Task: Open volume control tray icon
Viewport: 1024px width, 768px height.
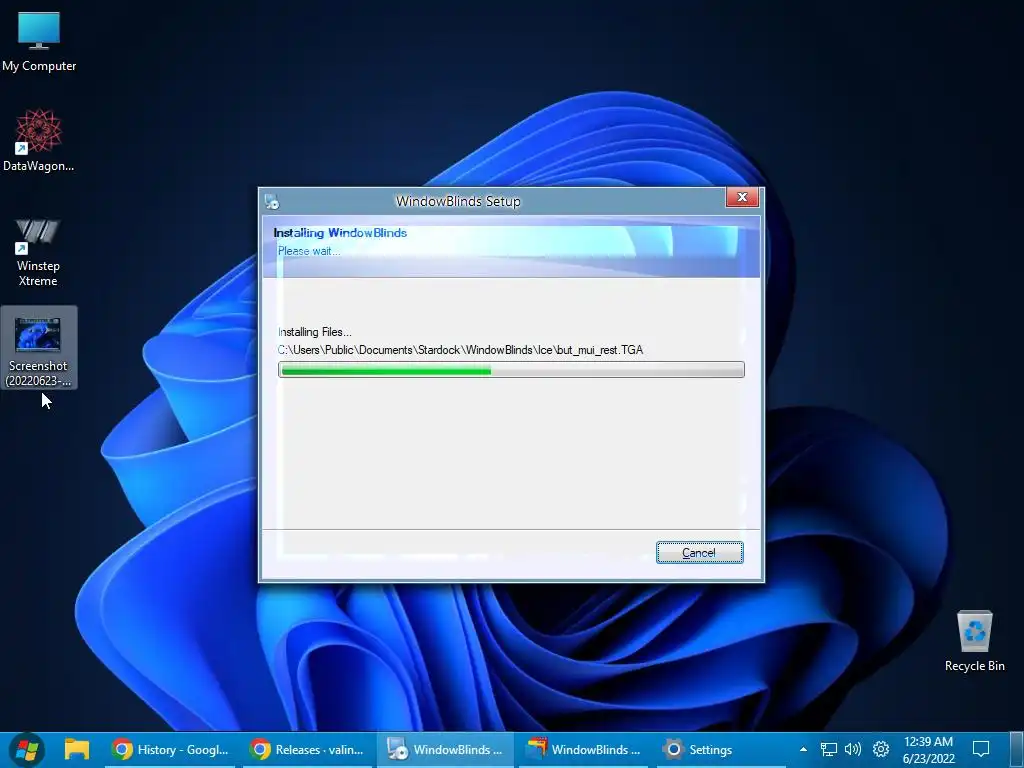Action: point(853,749)
